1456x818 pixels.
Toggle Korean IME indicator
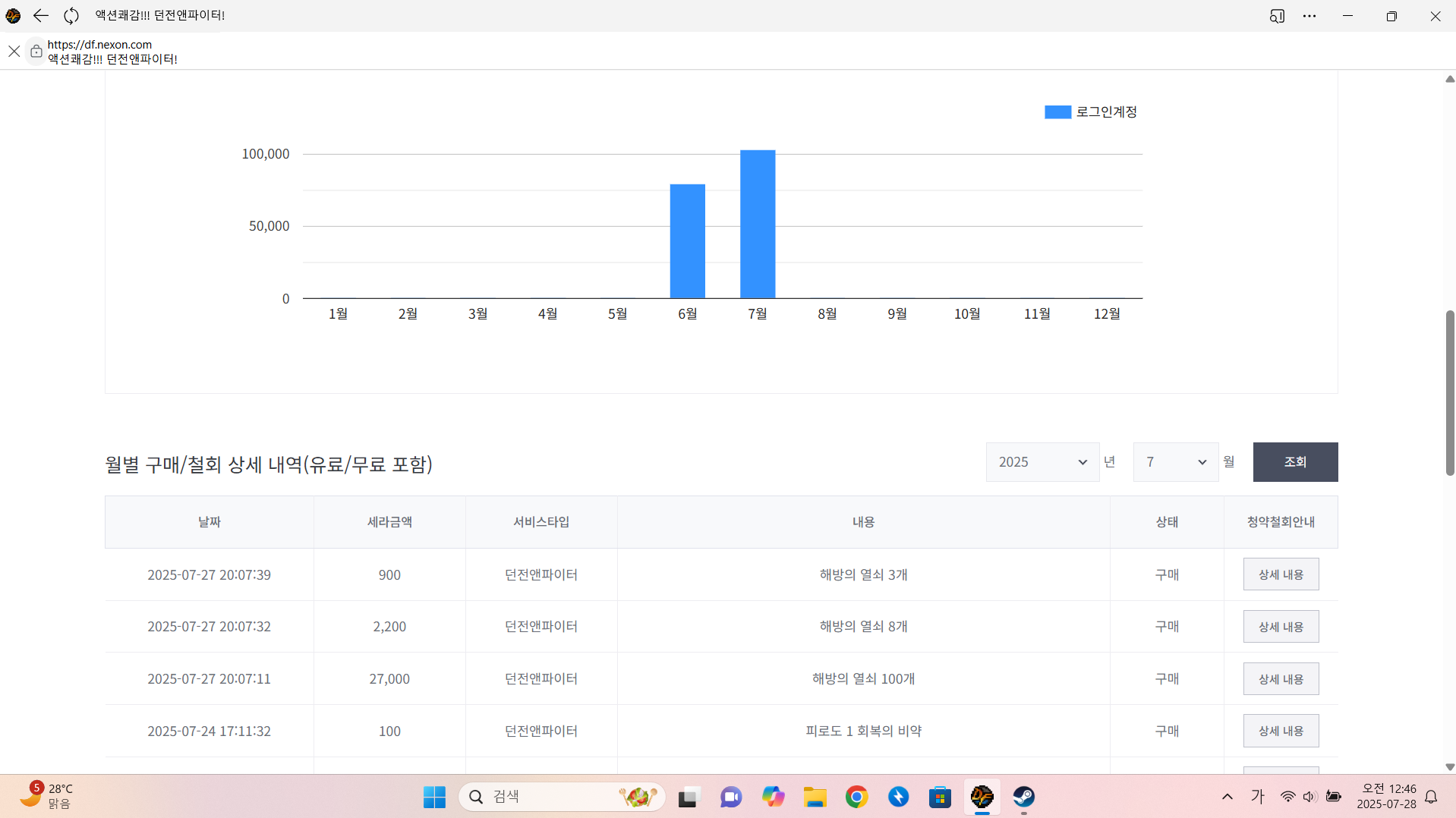click(1258, 796)
